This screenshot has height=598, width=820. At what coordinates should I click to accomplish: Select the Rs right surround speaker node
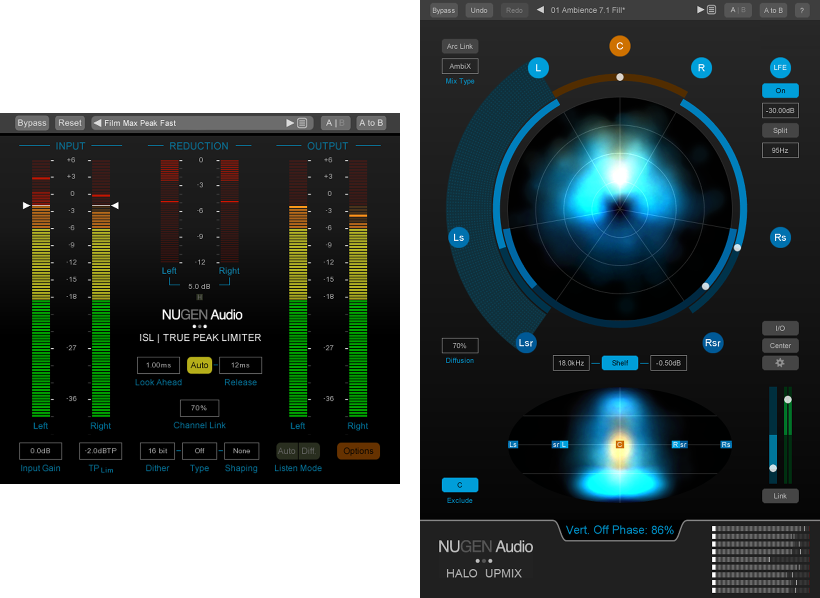click(x=780, y=238)
